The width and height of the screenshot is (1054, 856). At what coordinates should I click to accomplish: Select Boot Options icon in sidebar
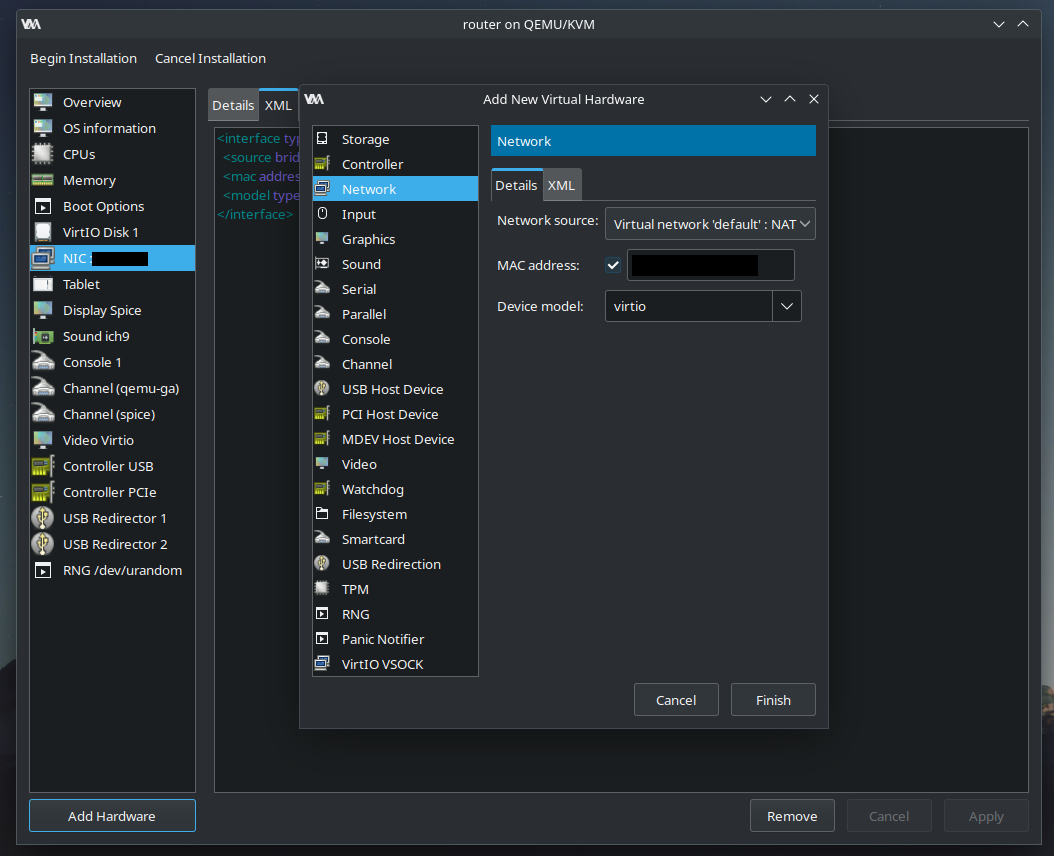click(43, 206)
